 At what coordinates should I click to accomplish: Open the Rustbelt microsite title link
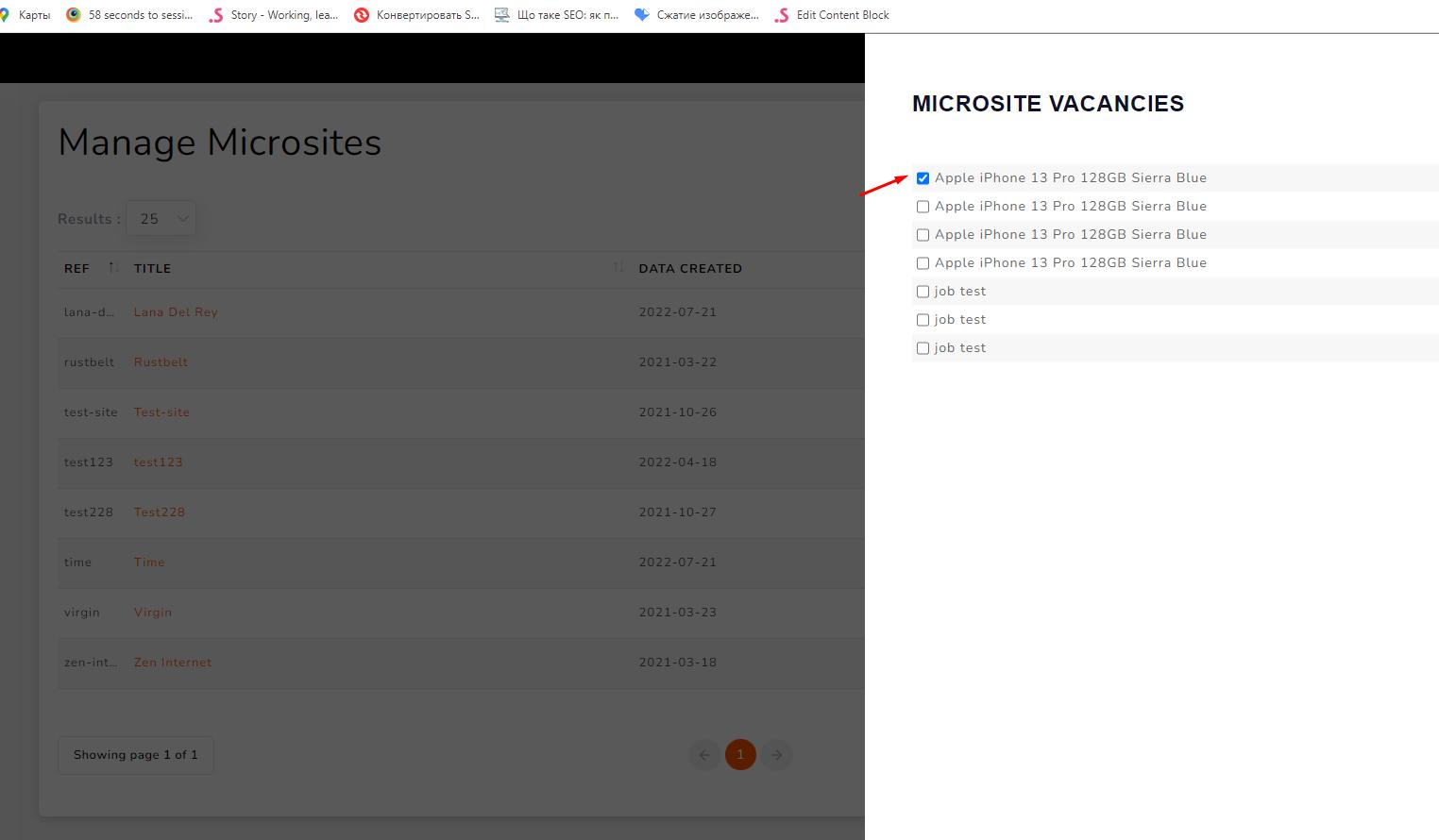(x=161, y=362)
